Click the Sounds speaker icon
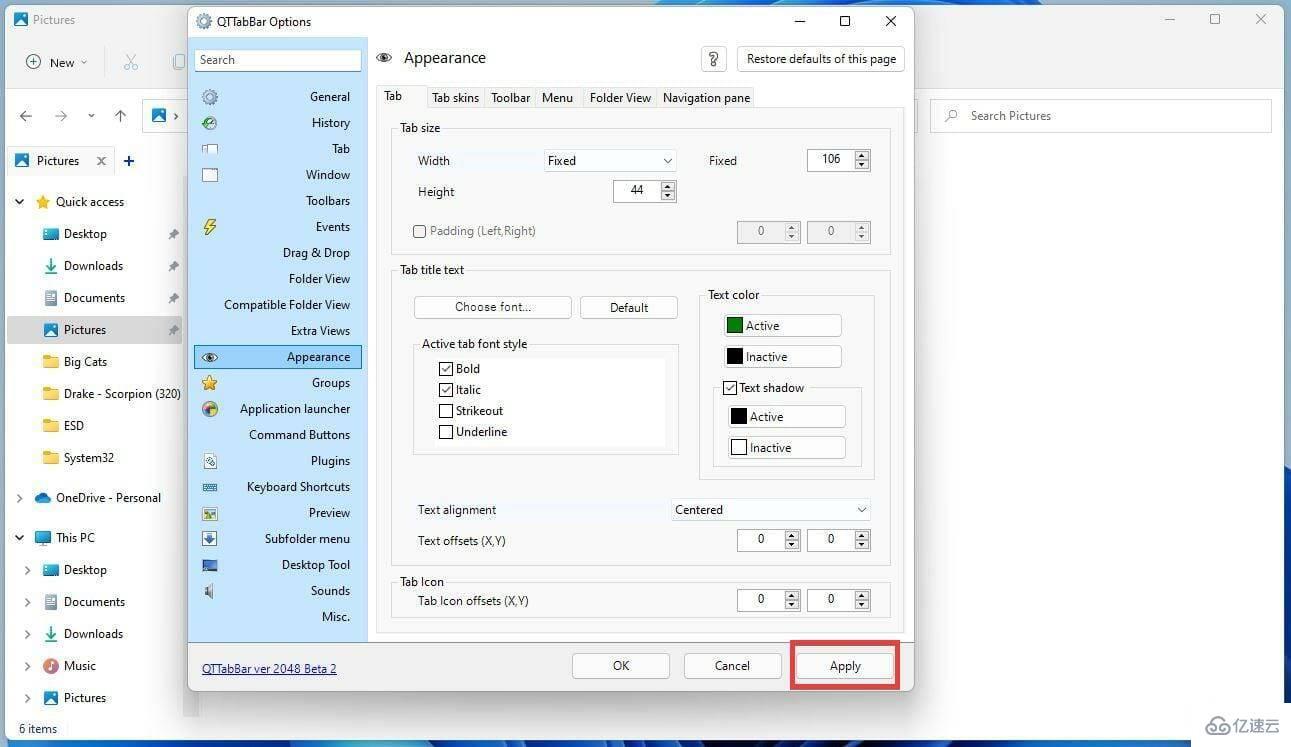This screenshot has width=1291, height=747. point(210,591)
